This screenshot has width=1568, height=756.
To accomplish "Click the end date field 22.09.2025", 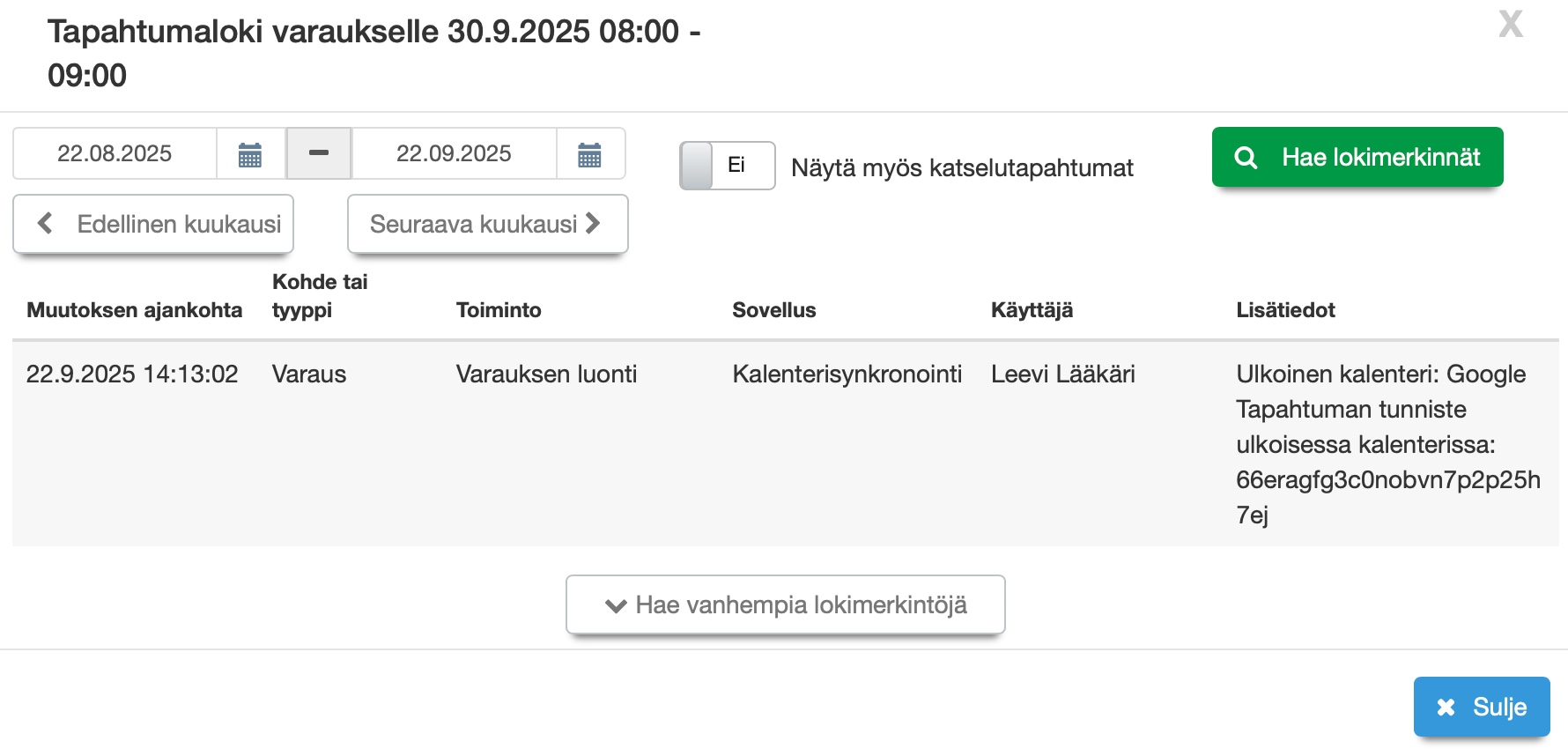I will (x=454, y=154).
